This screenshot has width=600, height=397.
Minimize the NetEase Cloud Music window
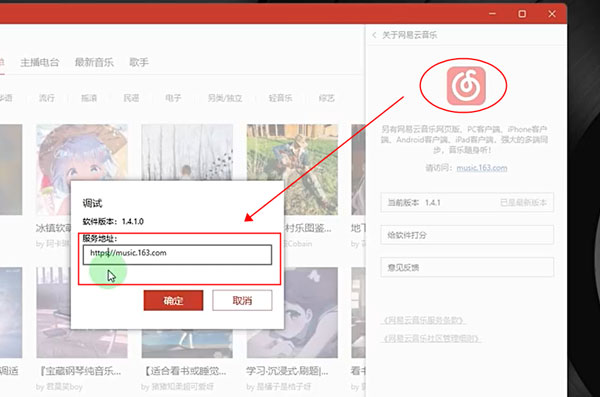point(492,14)
